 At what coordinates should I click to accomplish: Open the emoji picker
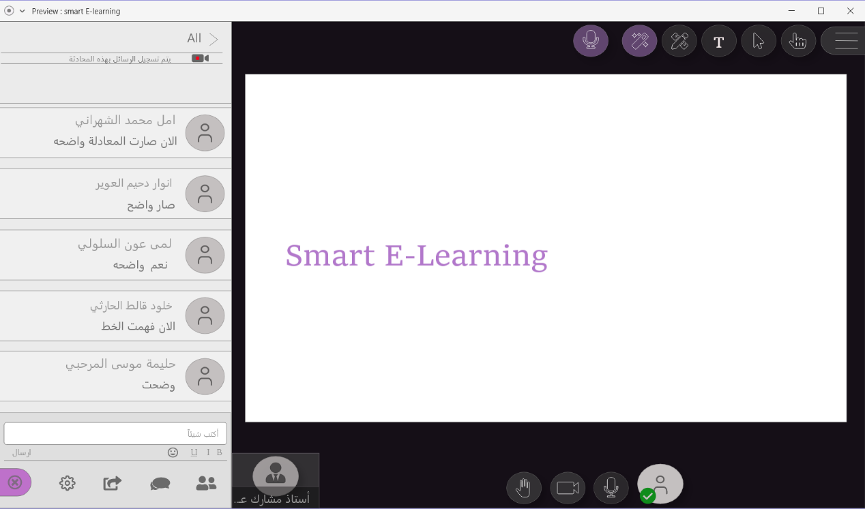(173, 452)
